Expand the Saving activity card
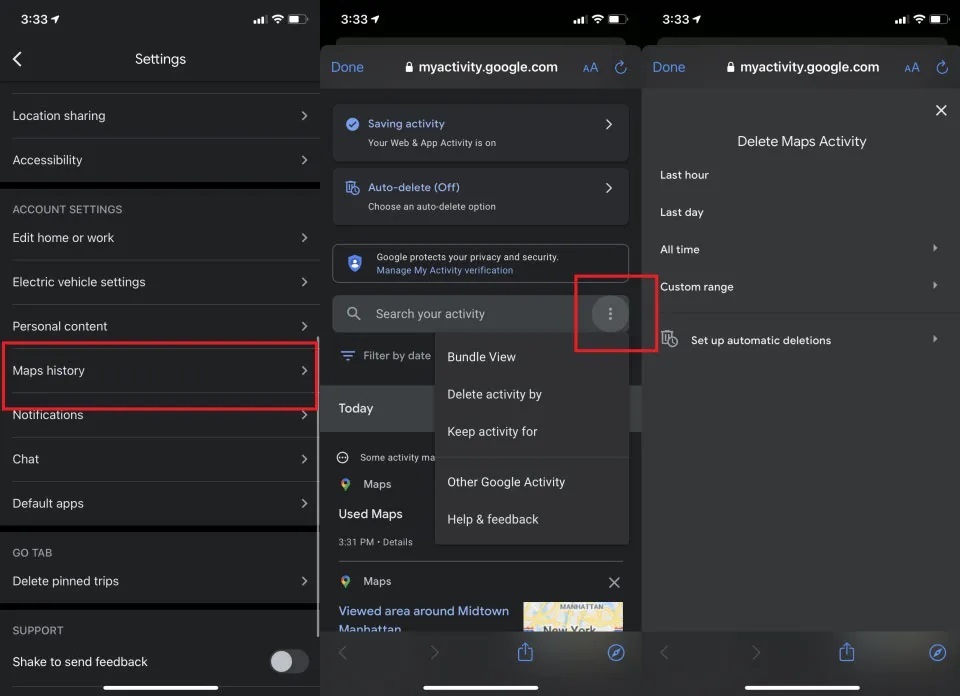 click(480, 133)
